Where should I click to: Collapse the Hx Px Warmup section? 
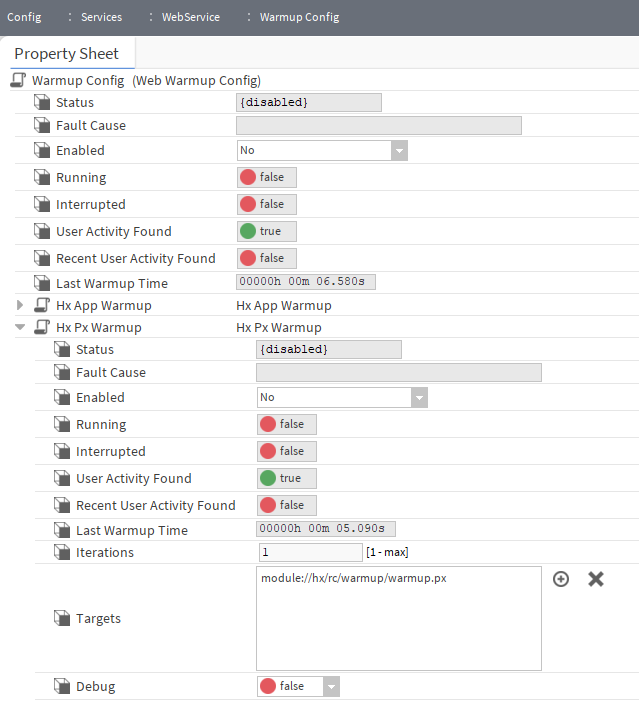20,327
